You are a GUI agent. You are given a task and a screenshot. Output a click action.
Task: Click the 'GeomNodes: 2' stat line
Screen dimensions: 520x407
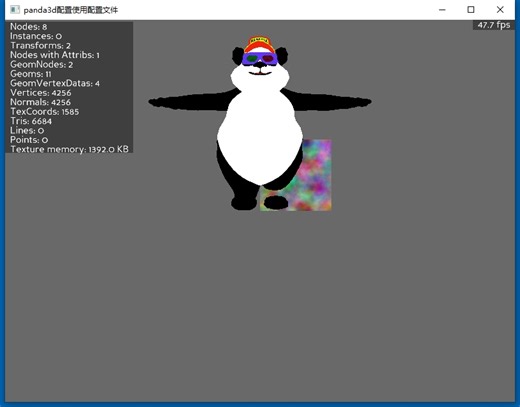tap(41, 64)
